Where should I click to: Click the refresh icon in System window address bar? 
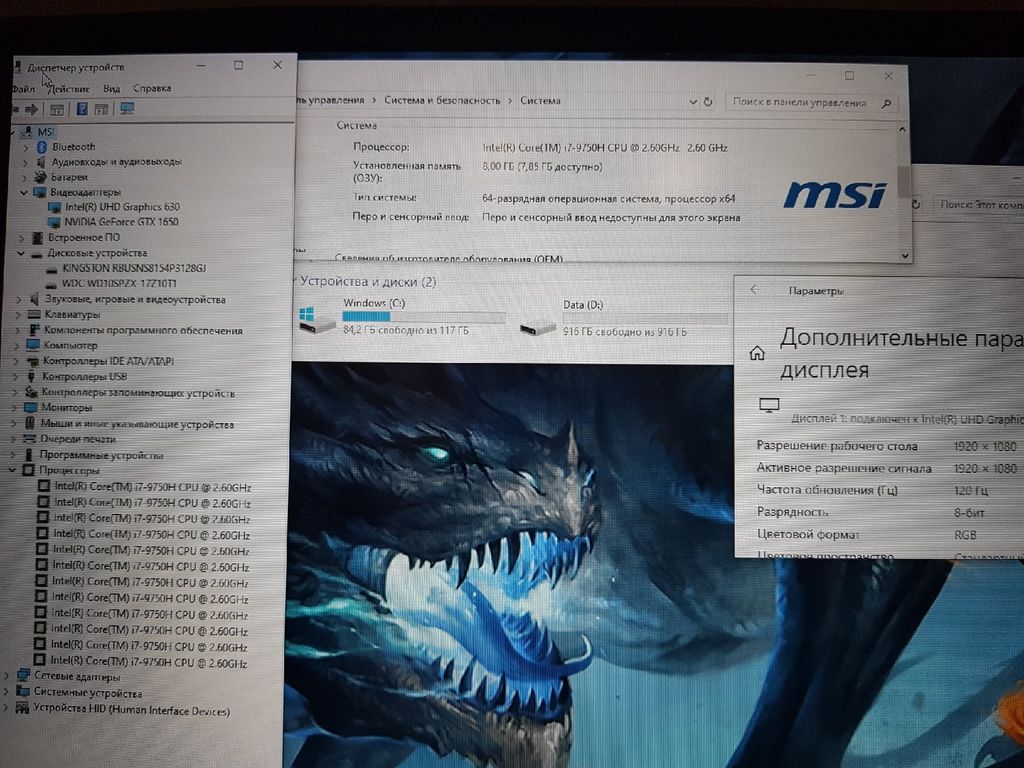(x=707, y=102)
